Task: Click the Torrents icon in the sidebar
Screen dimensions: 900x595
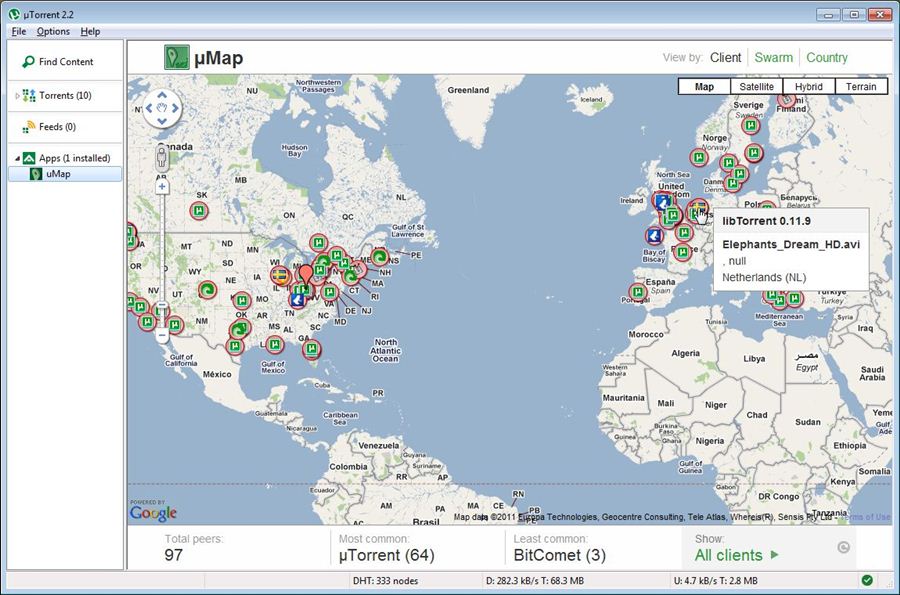Action: pos(29,96)
